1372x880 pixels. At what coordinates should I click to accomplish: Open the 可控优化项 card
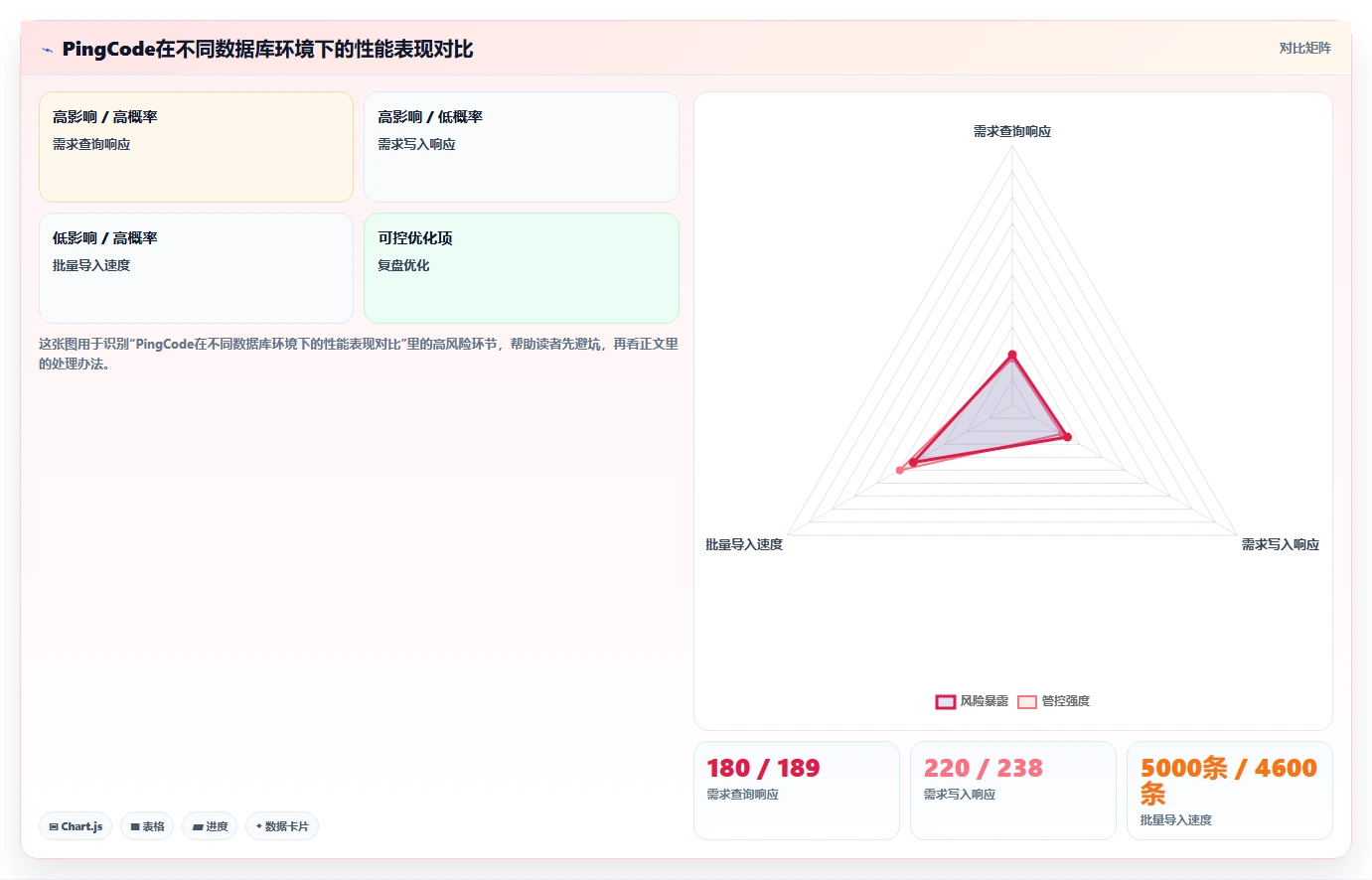click(522, 268)
